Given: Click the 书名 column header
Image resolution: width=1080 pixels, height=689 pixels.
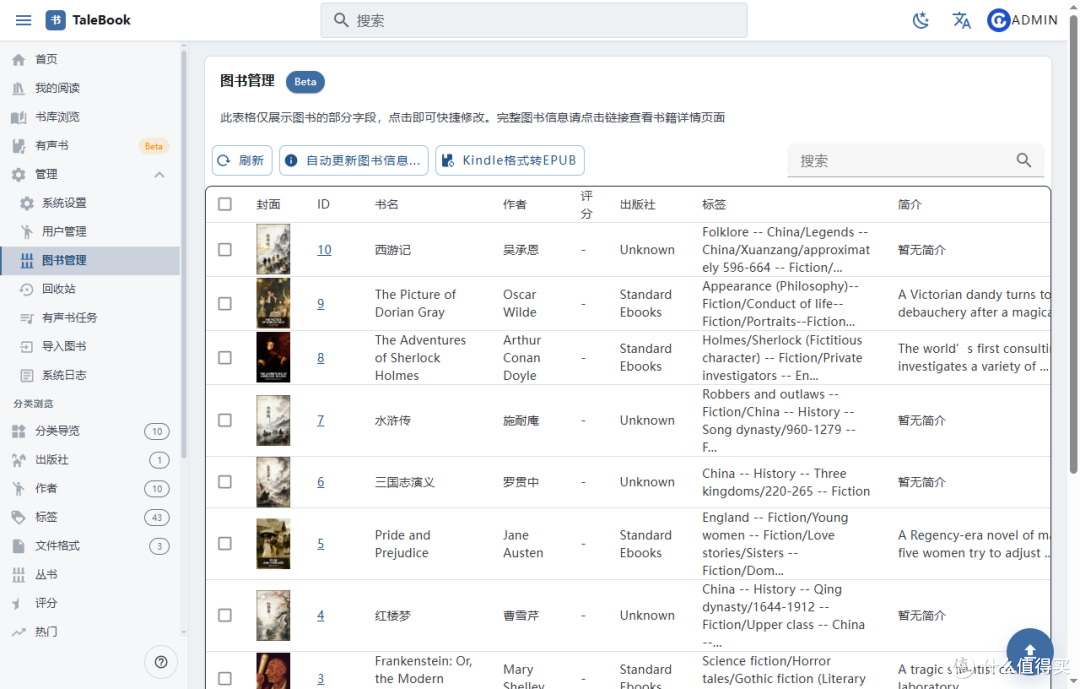Looking at the screenshot, I should 386,205.
